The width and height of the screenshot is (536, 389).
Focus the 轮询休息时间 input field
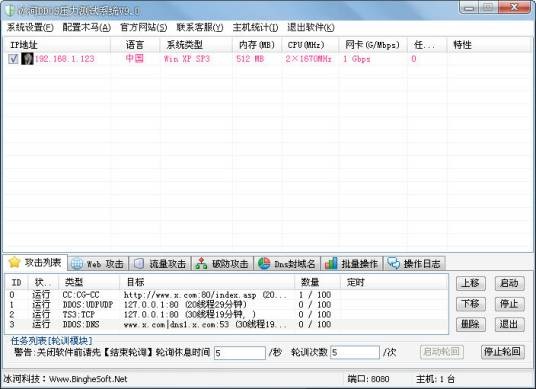point(240,353)
